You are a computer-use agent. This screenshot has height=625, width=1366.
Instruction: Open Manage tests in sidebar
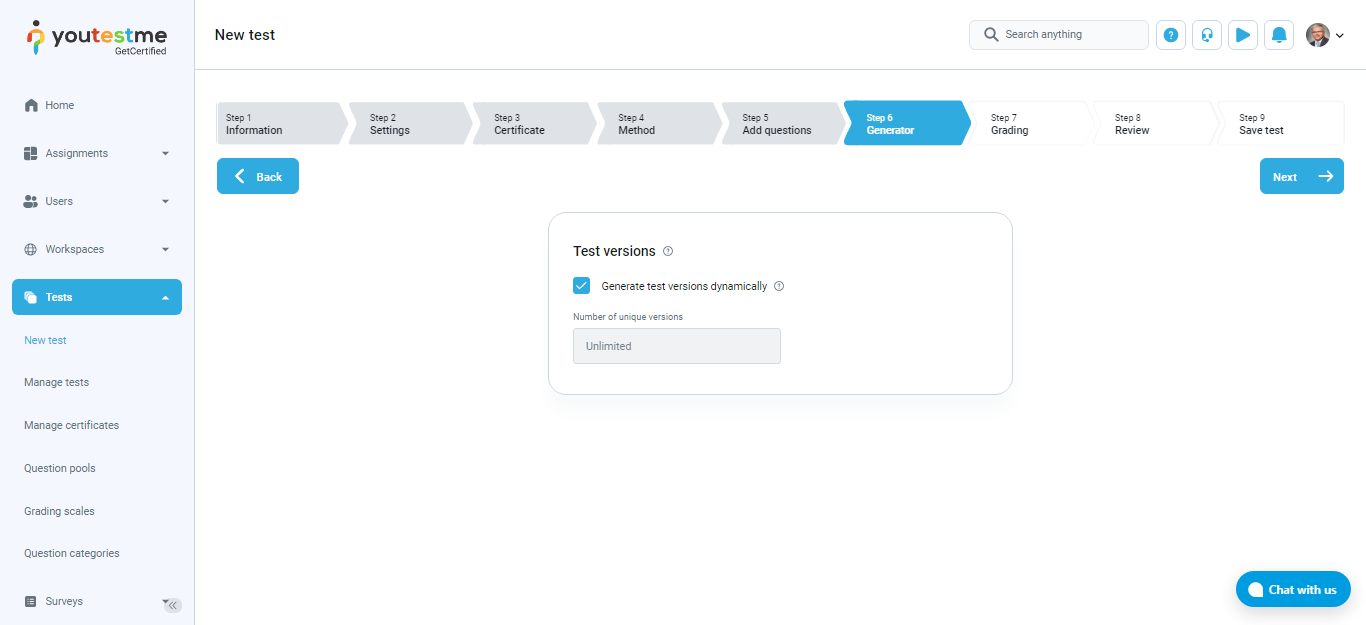tap(56, 382)
